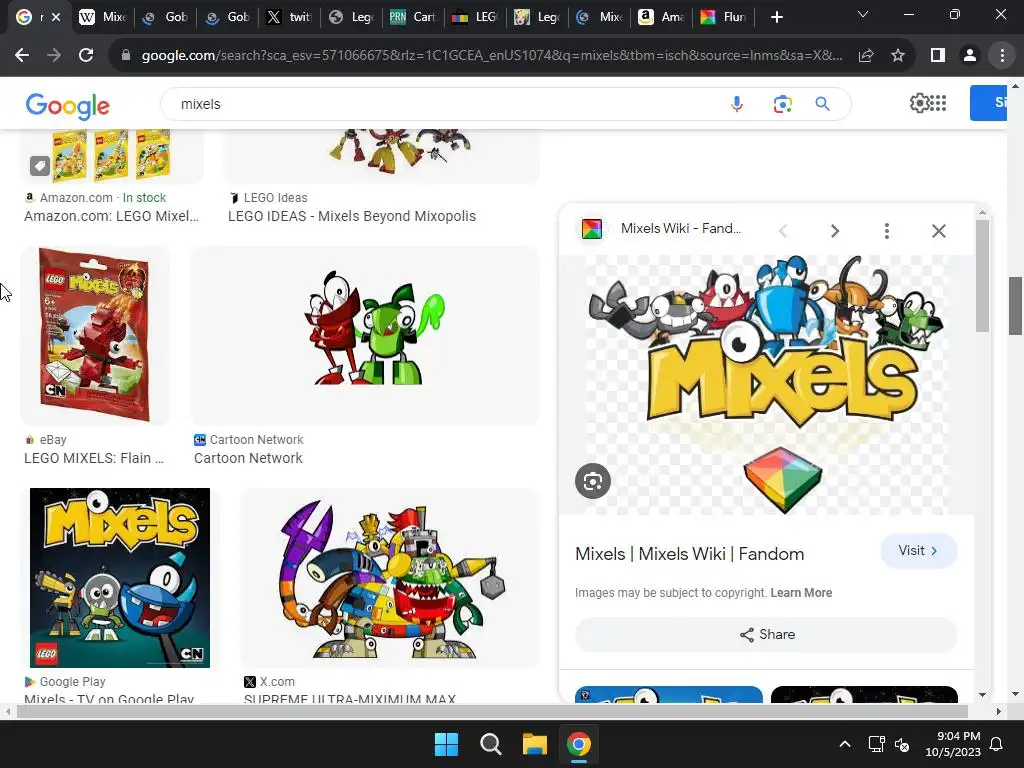This screenshot has width=1024, height=768.
Task: Bookmark this page with the star icon
Action: pyautogui.click(x=898, y=56)
